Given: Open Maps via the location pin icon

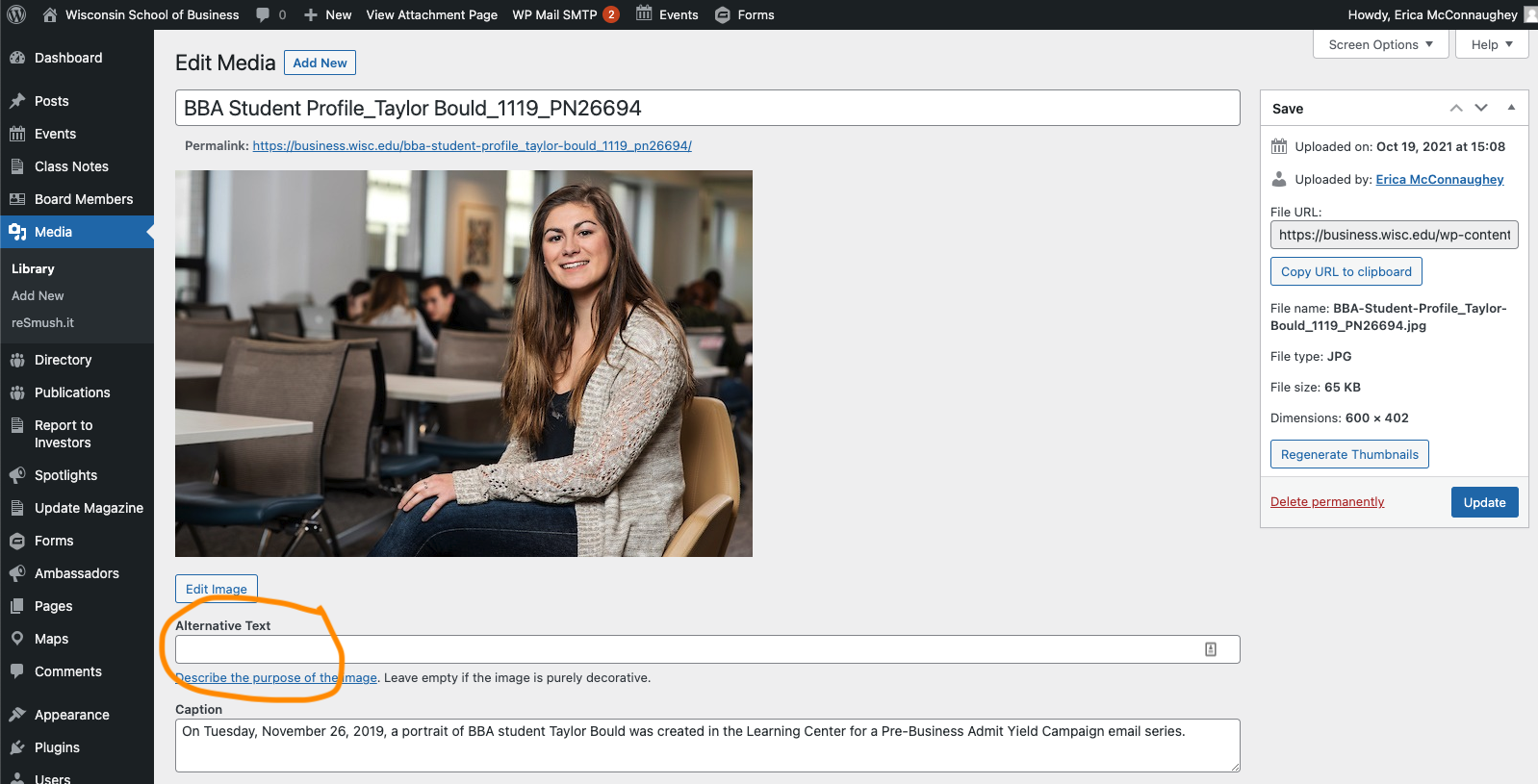Looking at the screenshot, I should click(17, 639).
